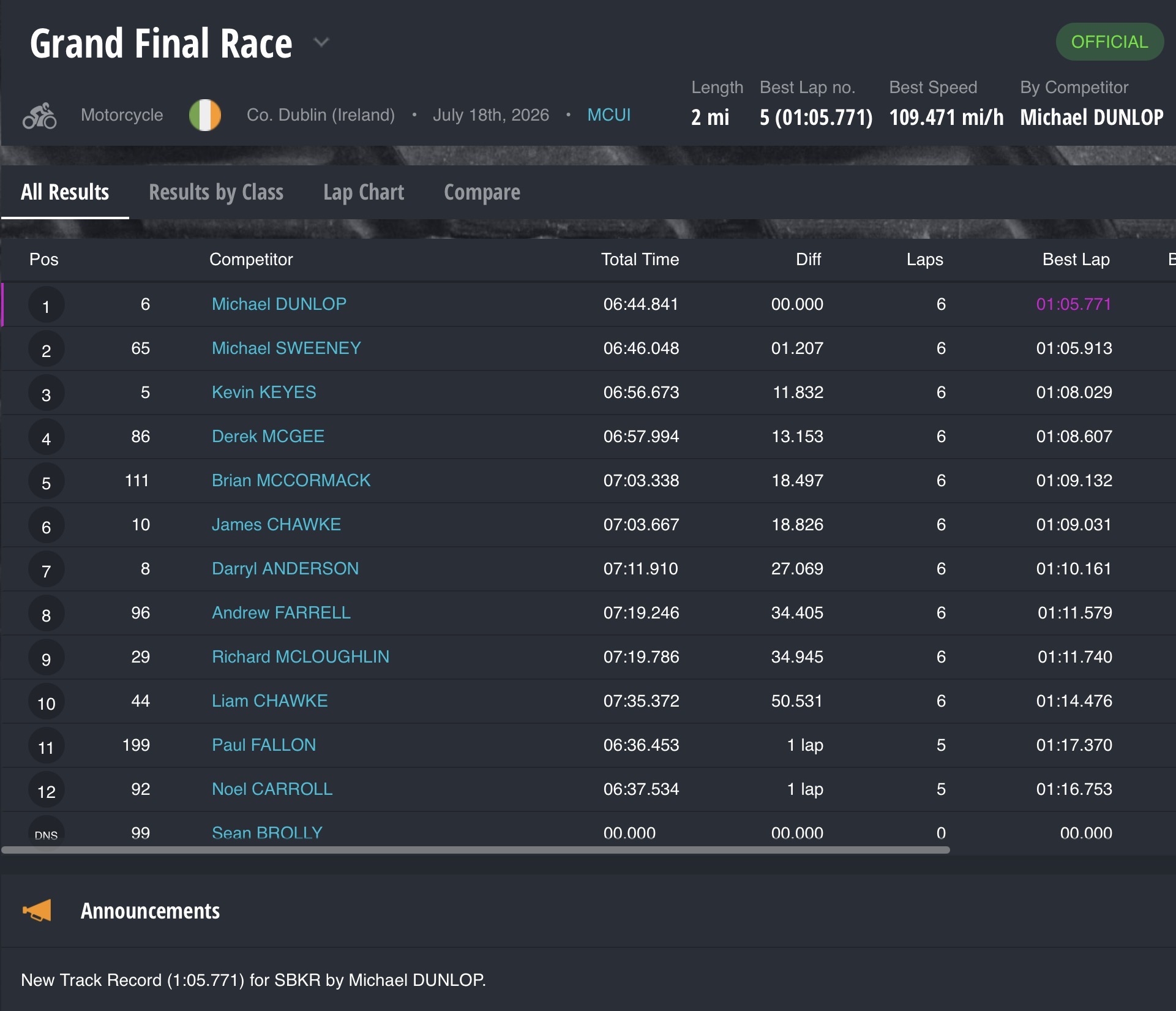Click bike number 111 in results
The width and height of the screenshot is (1176, 1011).
tap(137, 480)
